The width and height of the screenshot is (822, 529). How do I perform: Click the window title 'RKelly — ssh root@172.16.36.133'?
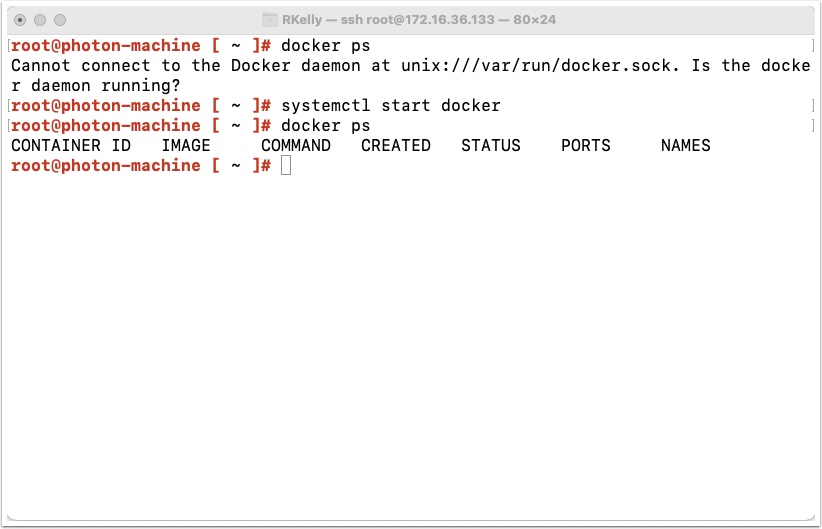pyautogui.click(x=388, y=20)
